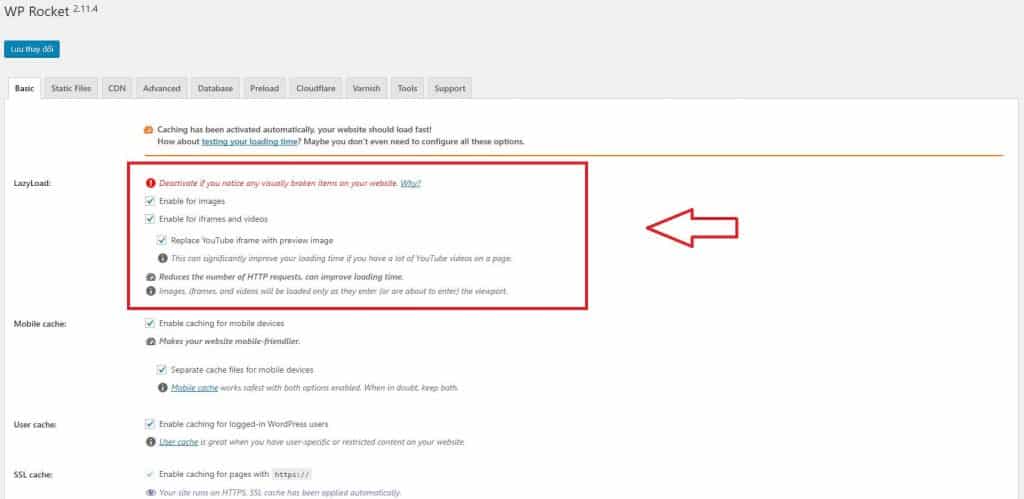
Task: Click the 'SSL cache:' section label
Action: [x=33, y=475]
